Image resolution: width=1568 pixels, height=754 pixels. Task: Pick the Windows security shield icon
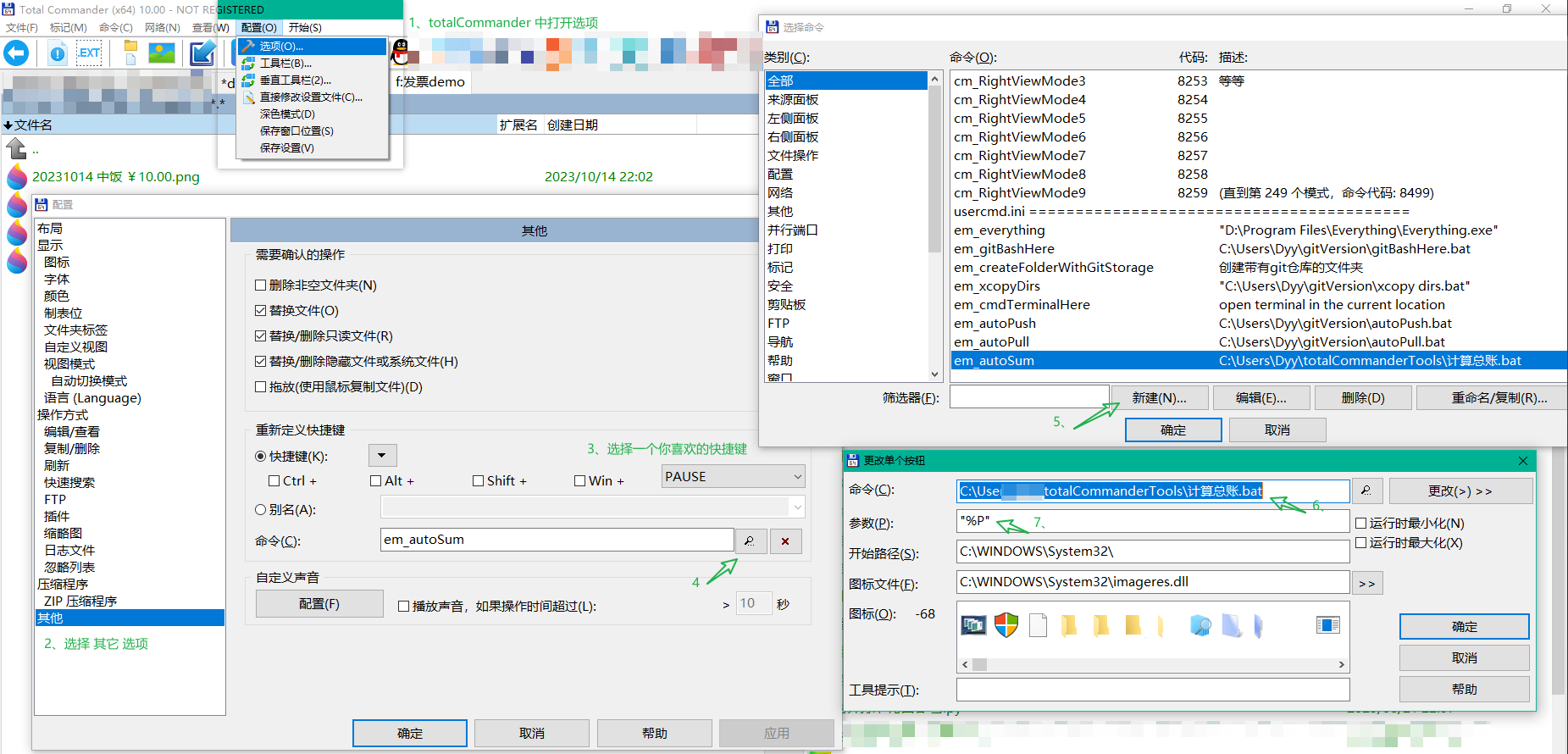1006,625
